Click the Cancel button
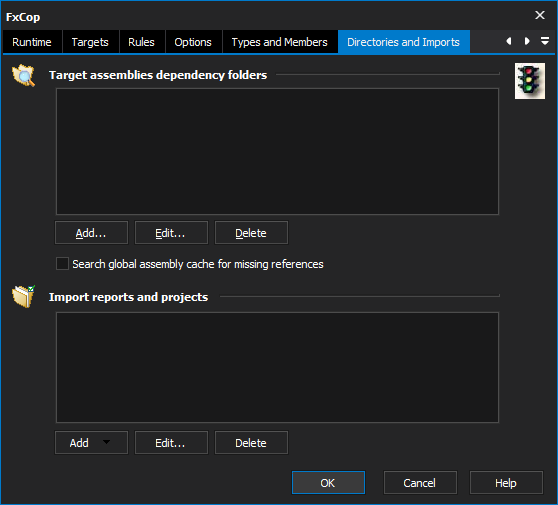The image size is (558, 505). pyautogui.click(x=420, y=483)
